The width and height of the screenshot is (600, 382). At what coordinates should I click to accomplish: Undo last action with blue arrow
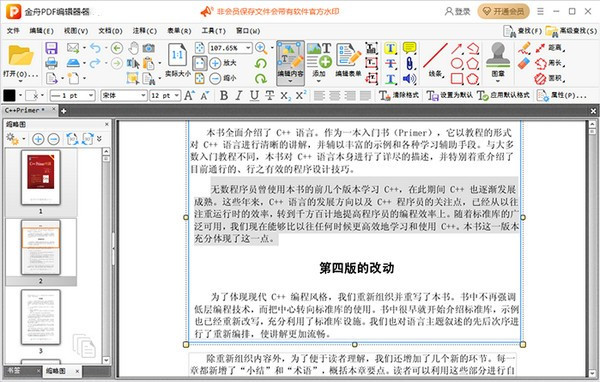click(95, 48)
